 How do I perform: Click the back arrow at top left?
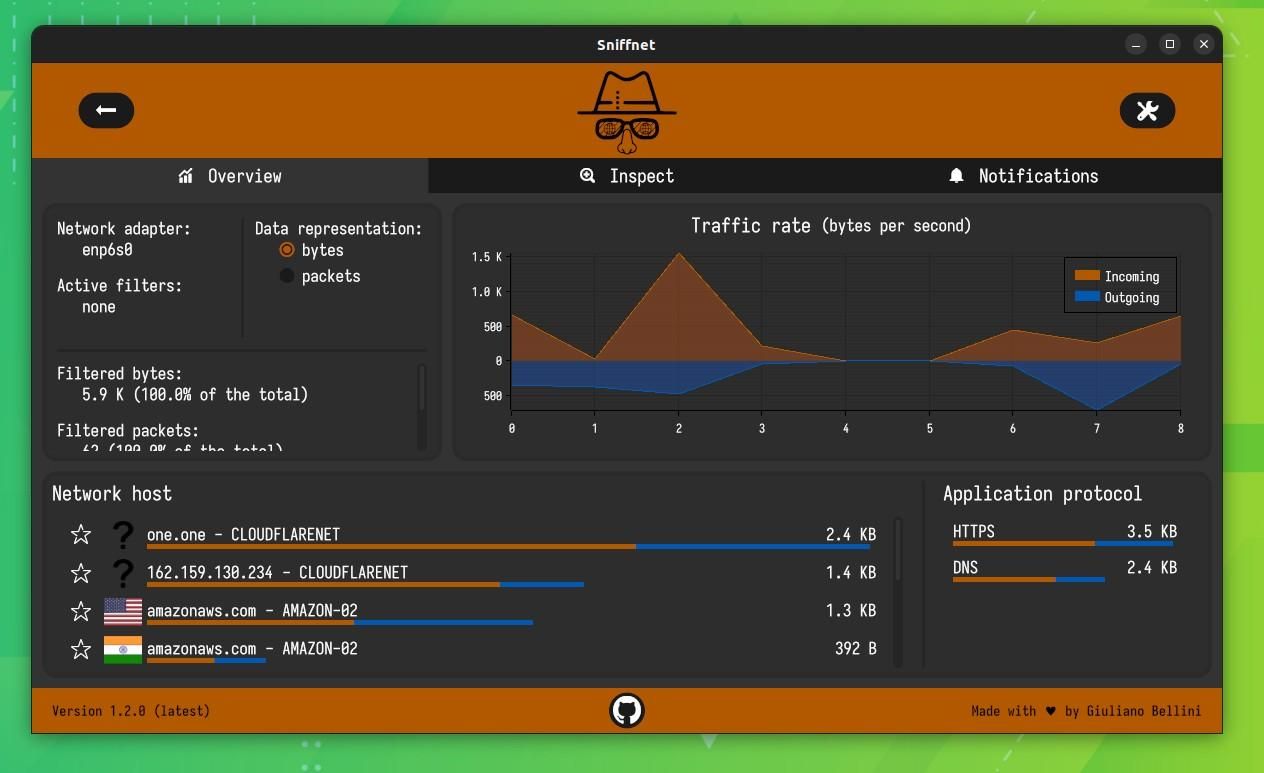pyautogui.click(x=106, y=110)
